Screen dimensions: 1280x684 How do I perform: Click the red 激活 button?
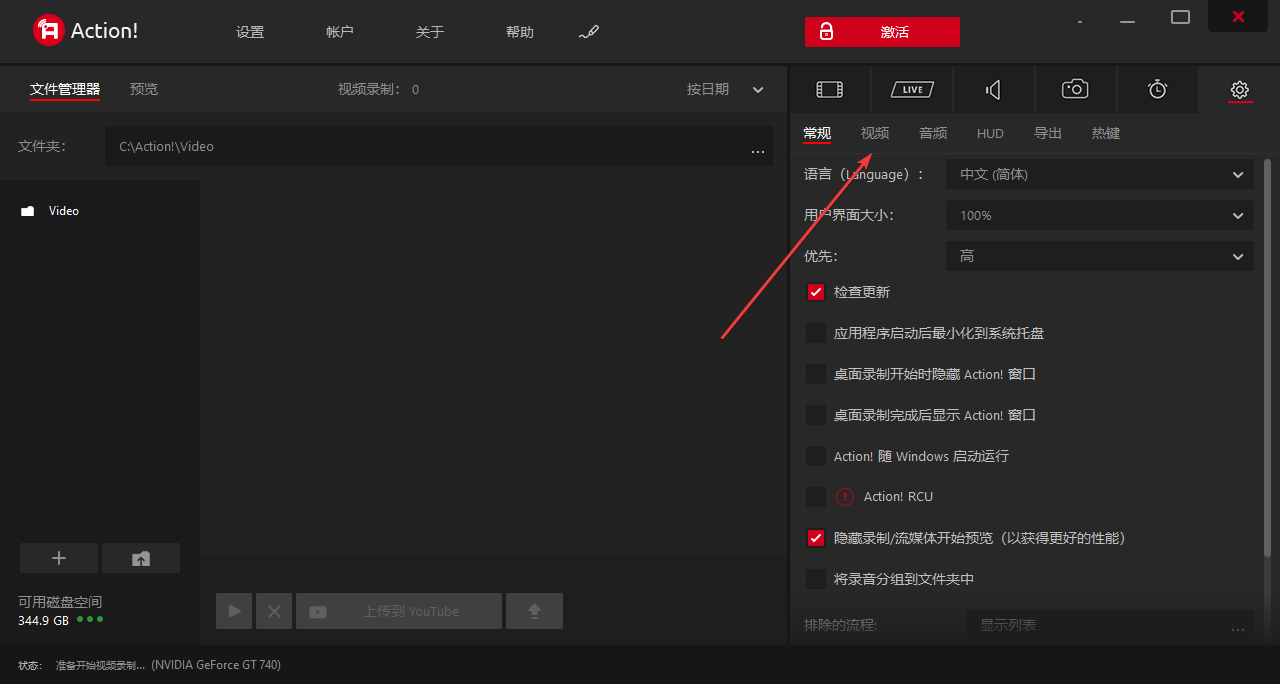coord(882,32)
